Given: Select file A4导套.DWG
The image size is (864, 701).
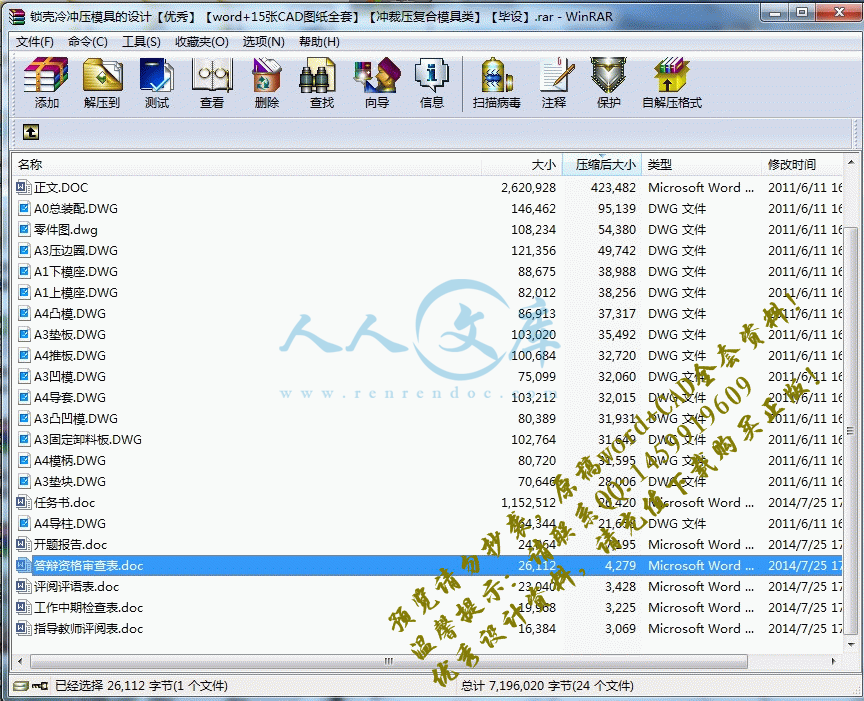Looking at the screenshot, I should point(70,397).
